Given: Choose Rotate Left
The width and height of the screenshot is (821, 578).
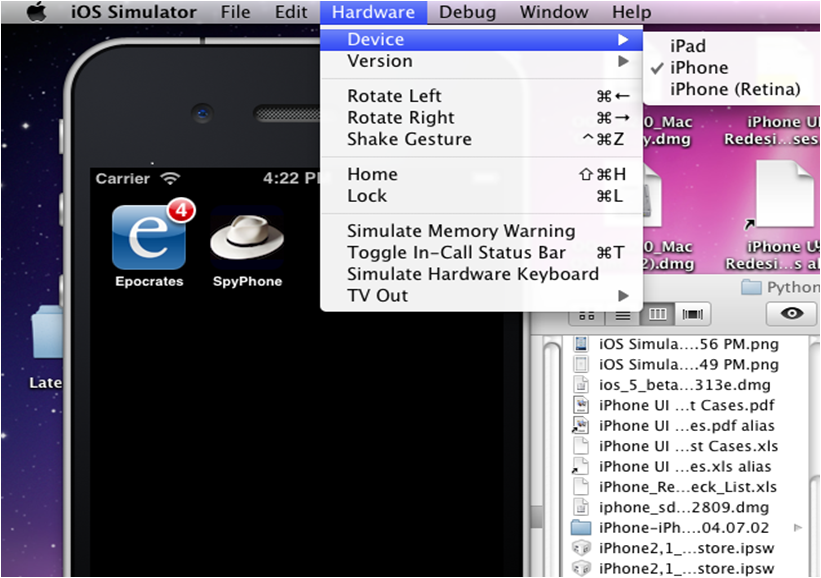Looking at the screenshot, I should tap(481, 96).
